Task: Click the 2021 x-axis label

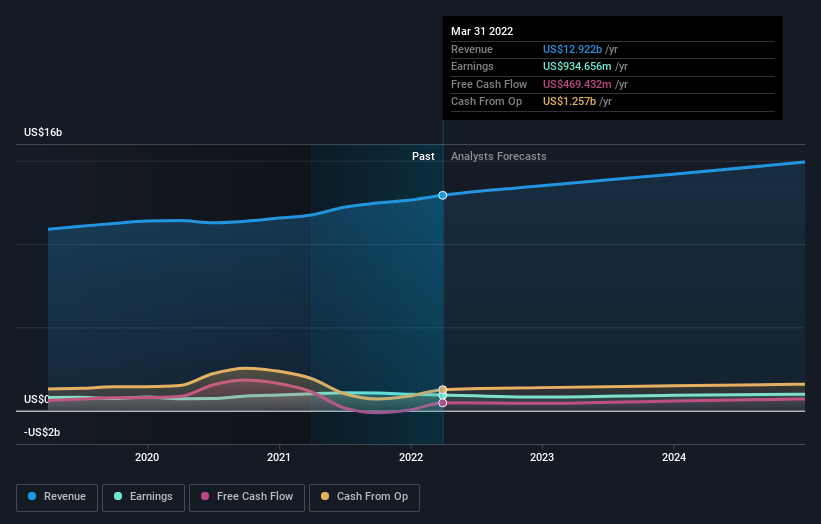Action: [x=279, y=457]
